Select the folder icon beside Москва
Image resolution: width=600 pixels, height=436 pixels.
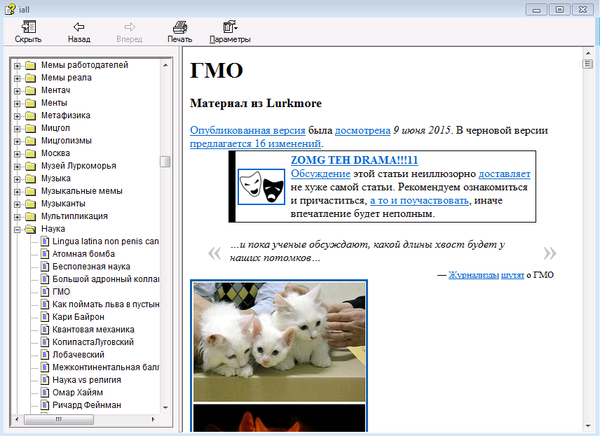31,154
